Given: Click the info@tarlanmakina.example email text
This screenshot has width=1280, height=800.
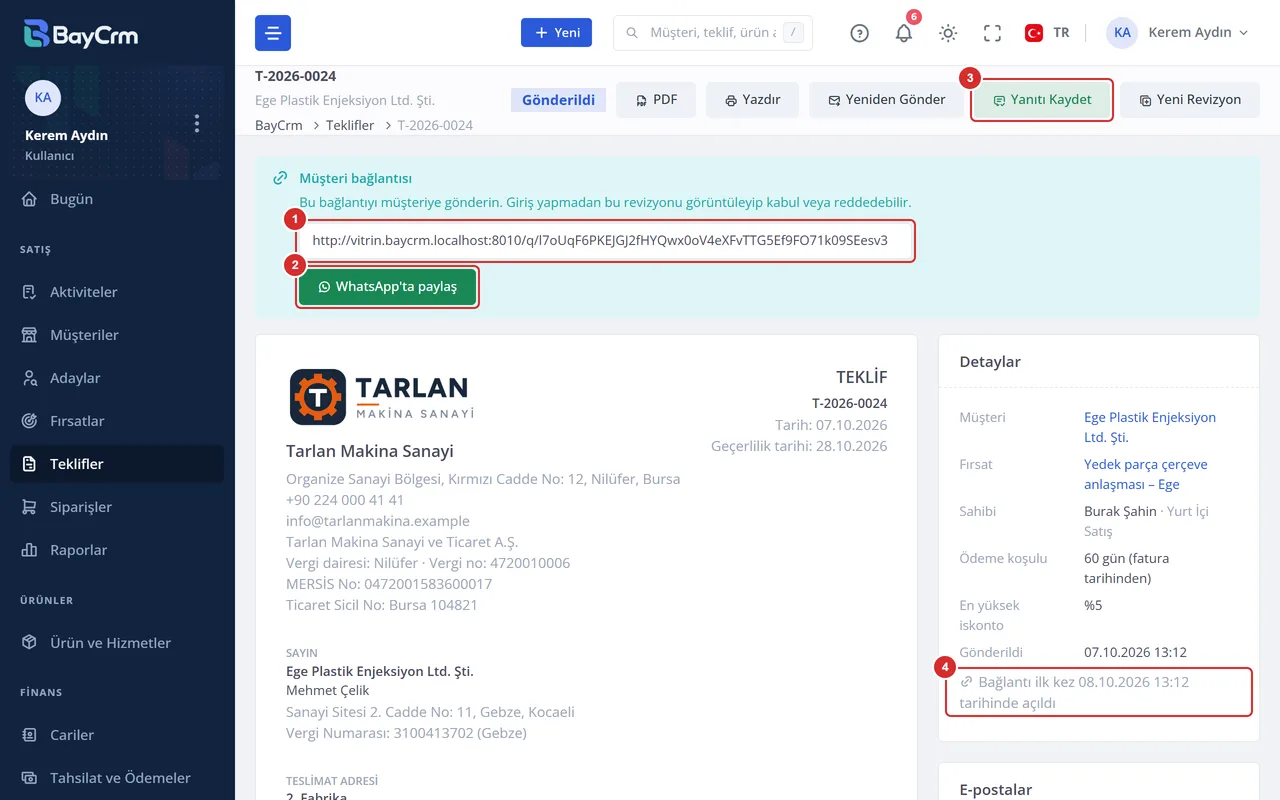Looking at the screenshot, I should pos(377,521).
